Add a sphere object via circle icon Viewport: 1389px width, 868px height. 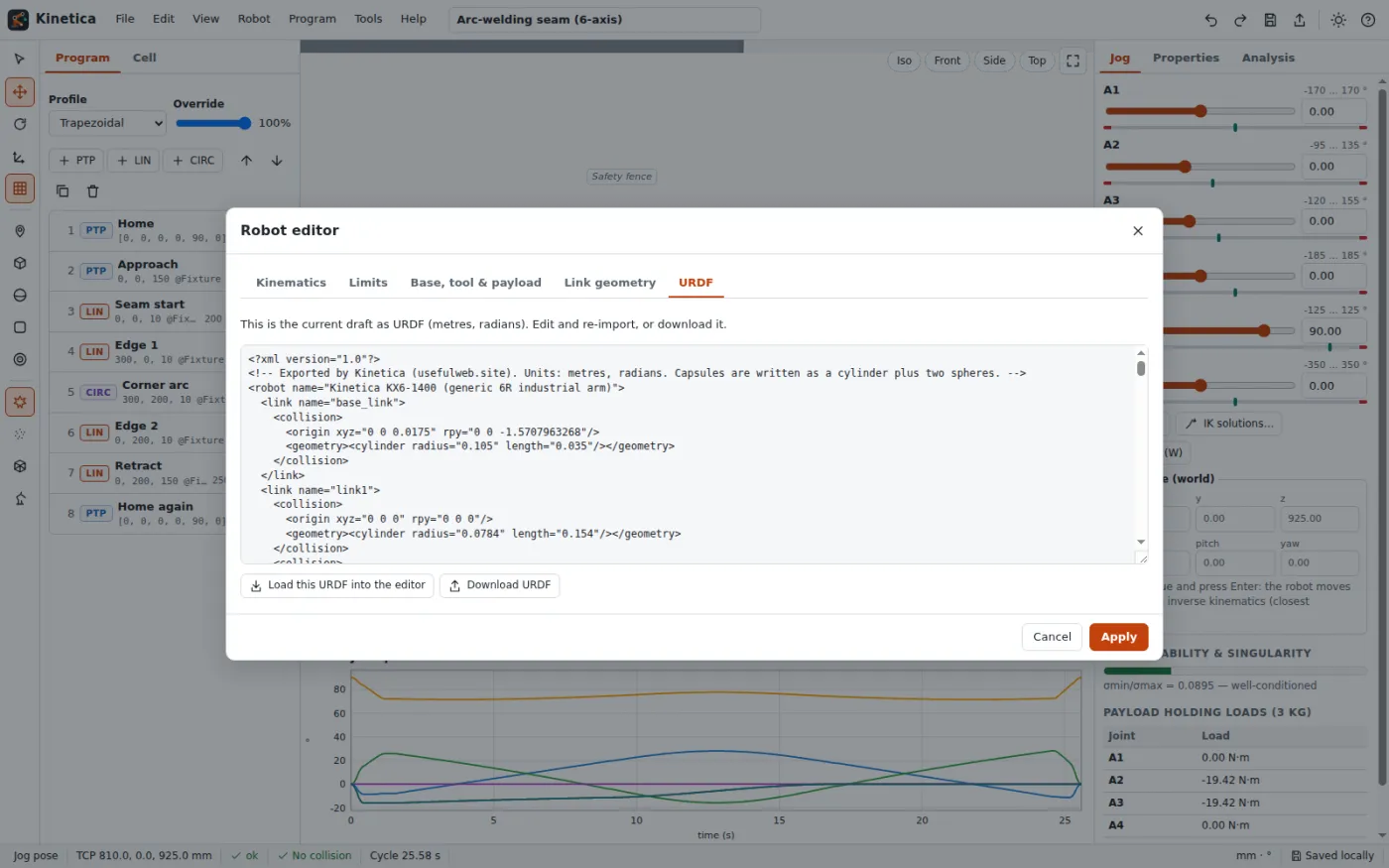click(x=19, y=296)
